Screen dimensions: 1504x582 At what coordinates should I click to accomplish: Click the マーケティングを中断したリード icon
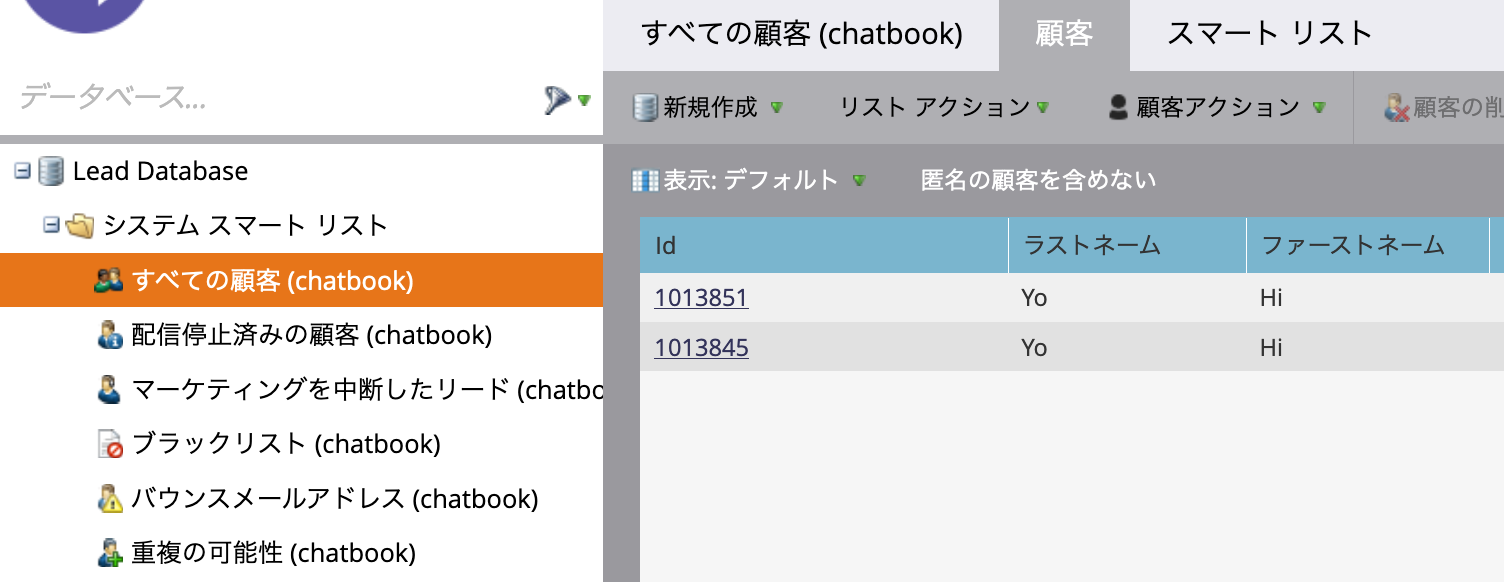[110, 389]
